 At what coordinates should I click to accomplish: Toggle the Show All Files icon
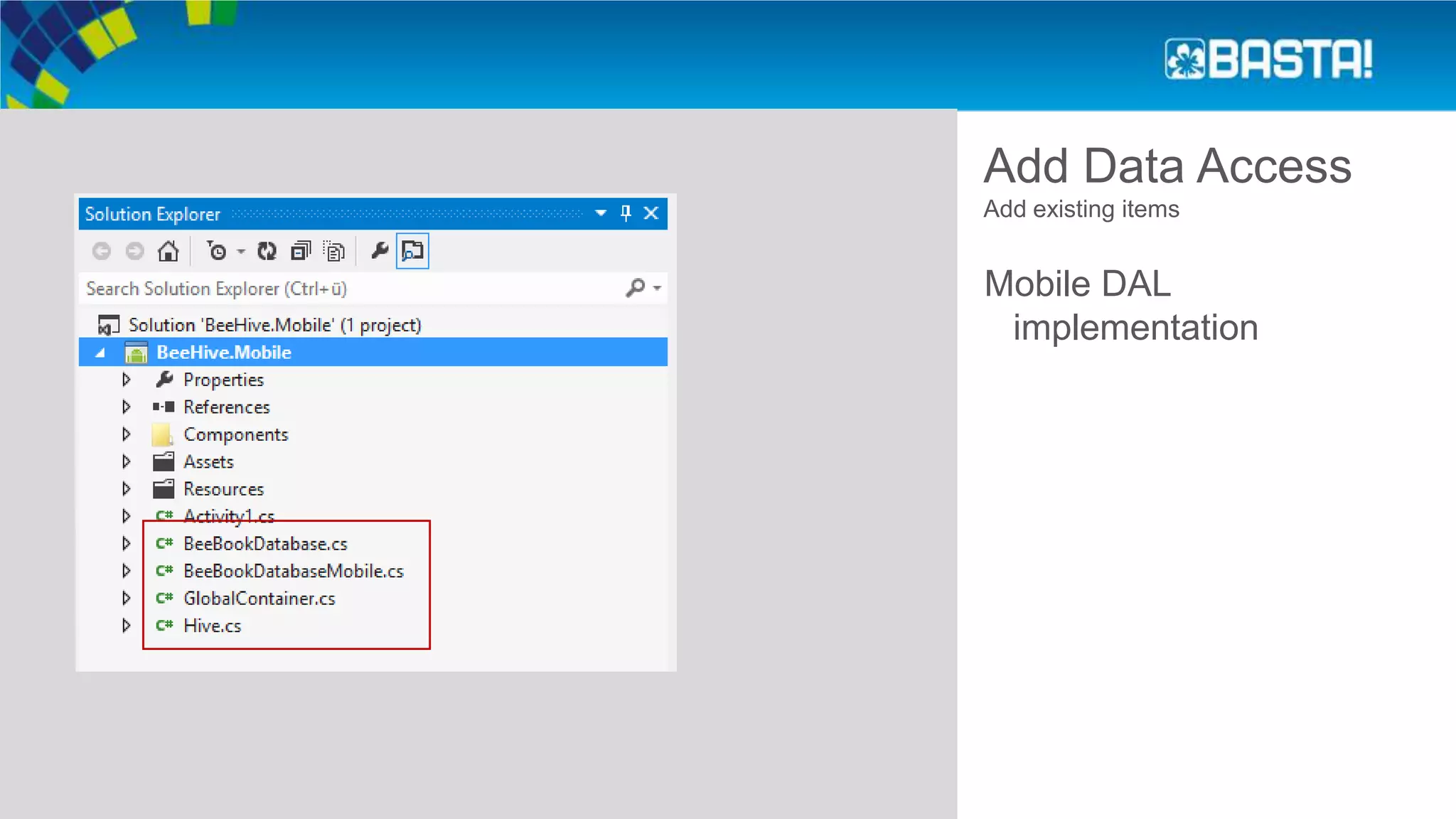(334, 251)
